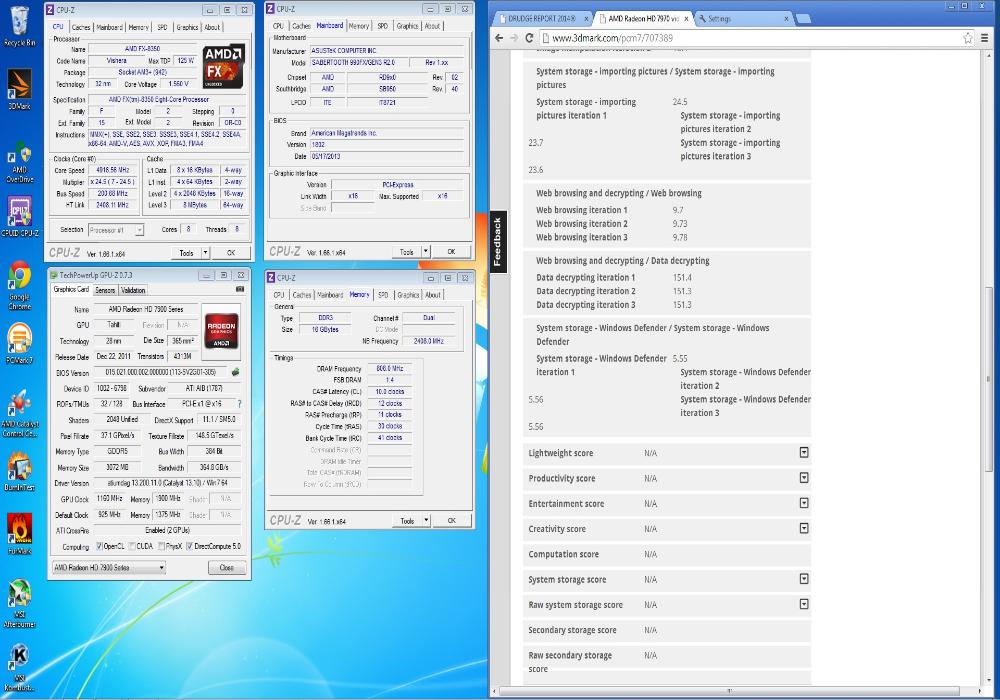Reload the 3dmark page in Chrome

click(529, 38)
